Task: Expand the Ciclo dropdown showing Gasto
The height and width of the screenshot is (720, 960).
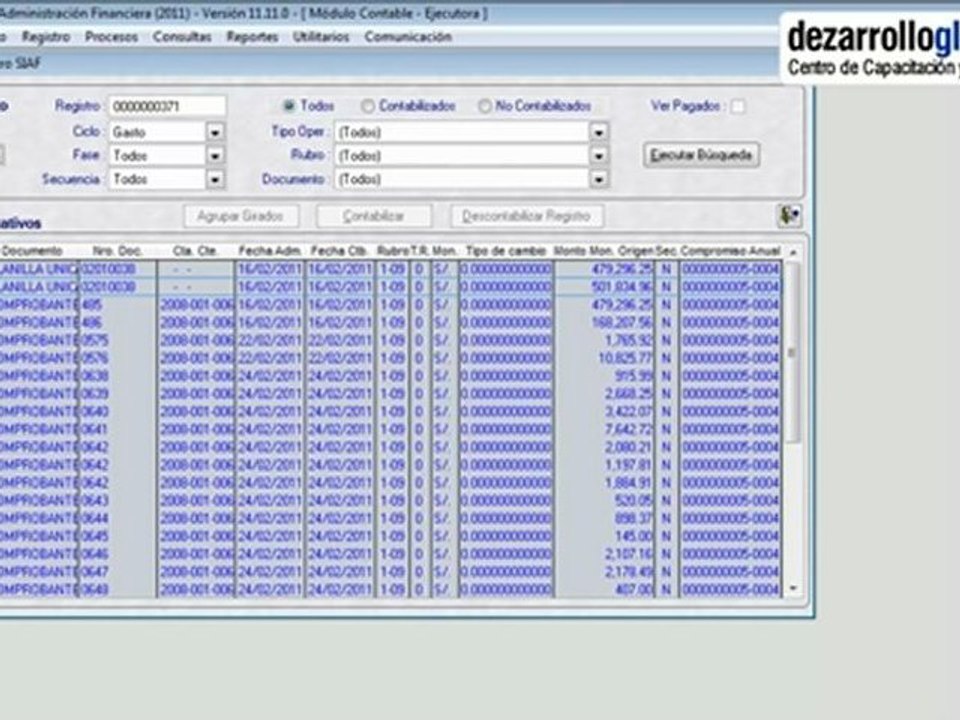Action: point(215,132)
